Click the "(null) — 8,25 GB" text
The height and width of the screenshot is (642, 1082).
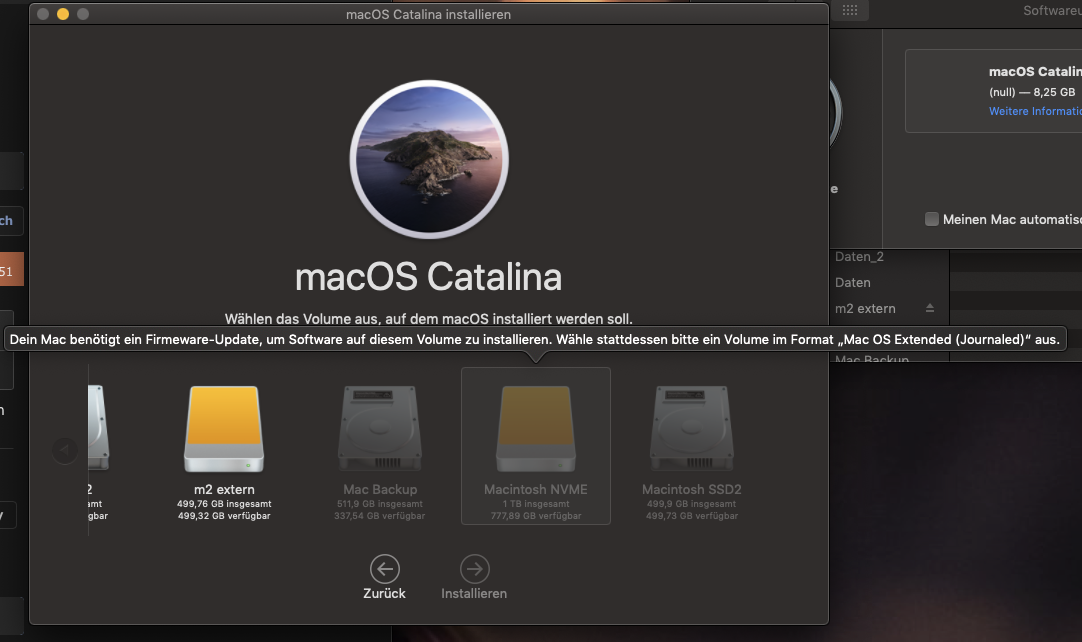tap(1032, 92)
